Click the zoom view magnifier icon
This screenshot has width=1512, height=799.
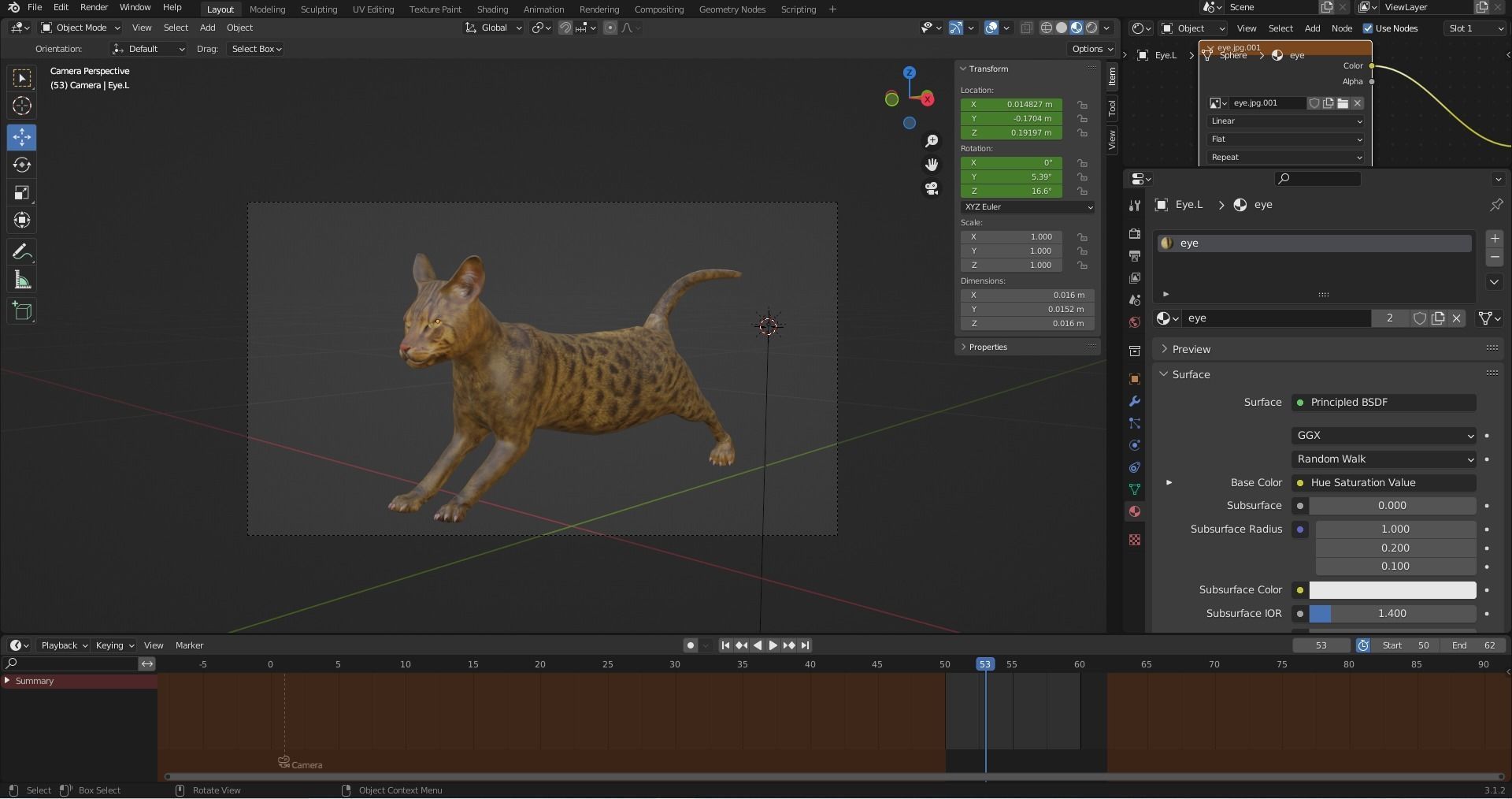tap(932, 140)
